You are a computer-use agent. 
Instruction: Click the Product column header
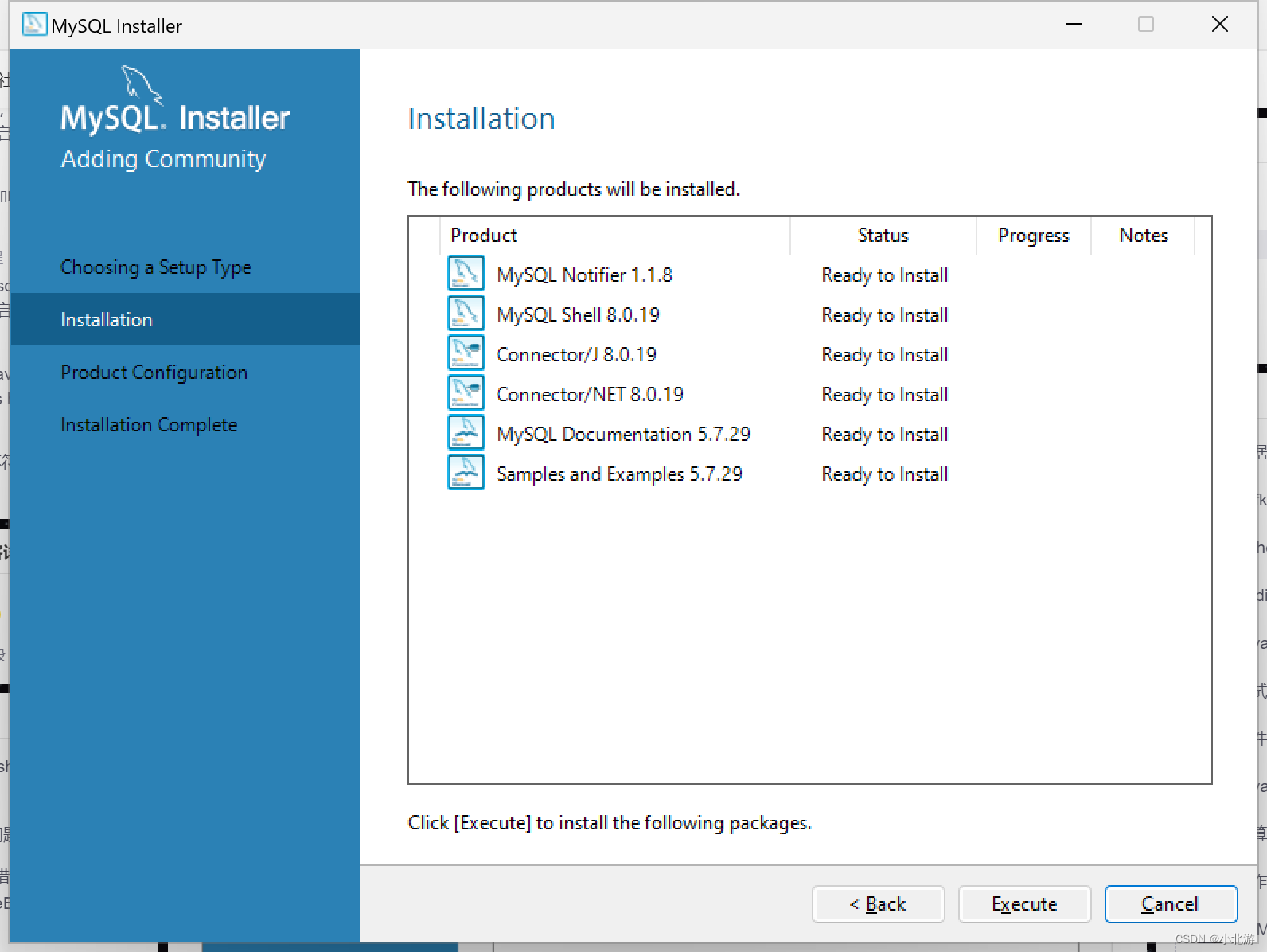tap(614, 236)
